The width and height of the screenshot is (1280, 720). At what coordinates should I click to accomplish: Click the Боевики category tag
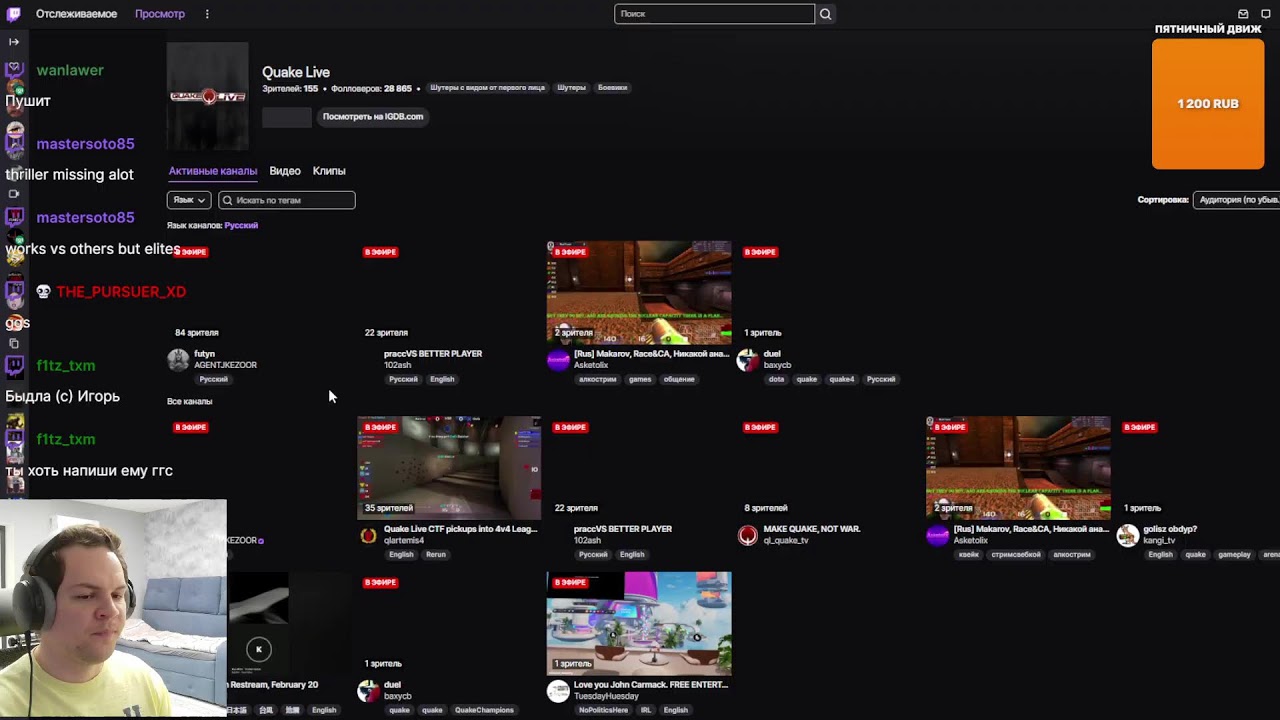[x=612, y=88]
